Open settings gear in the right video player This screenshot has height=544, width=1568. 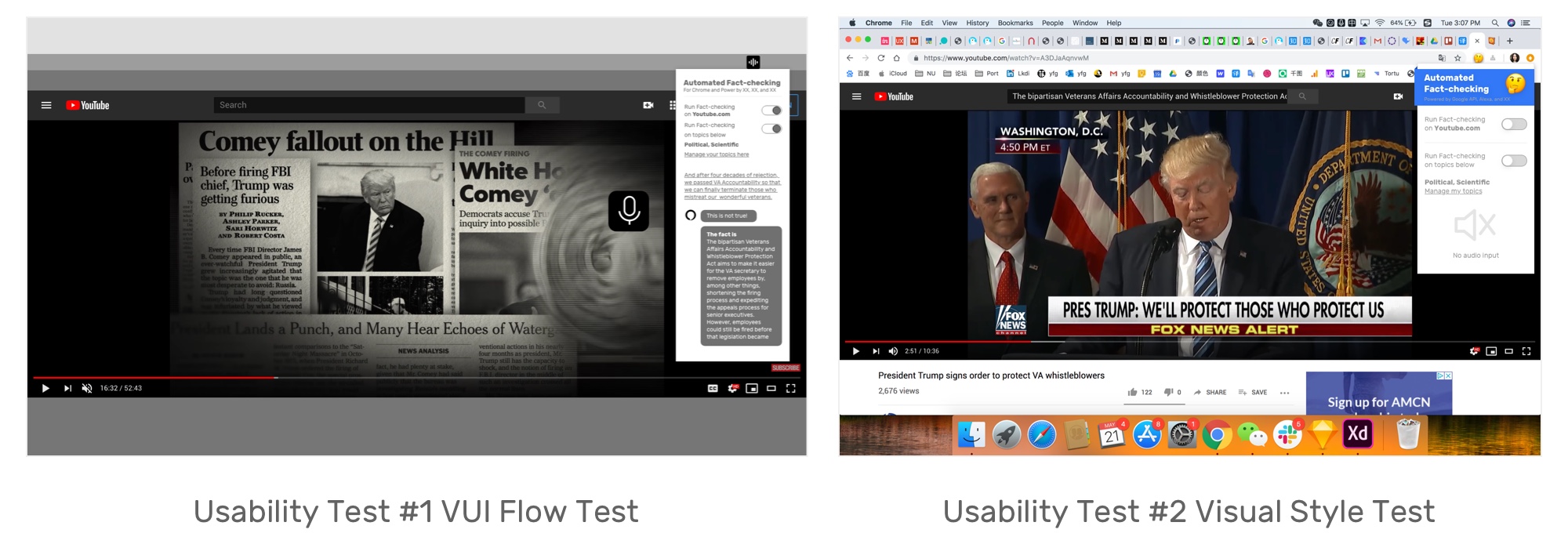tap(1474, 351)
